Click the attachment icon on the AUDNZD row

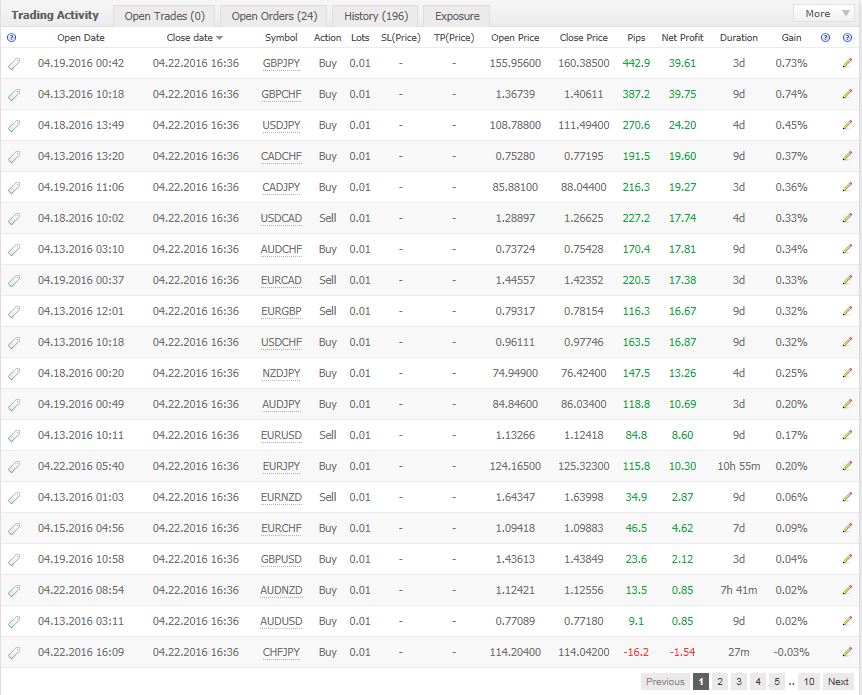14,590
